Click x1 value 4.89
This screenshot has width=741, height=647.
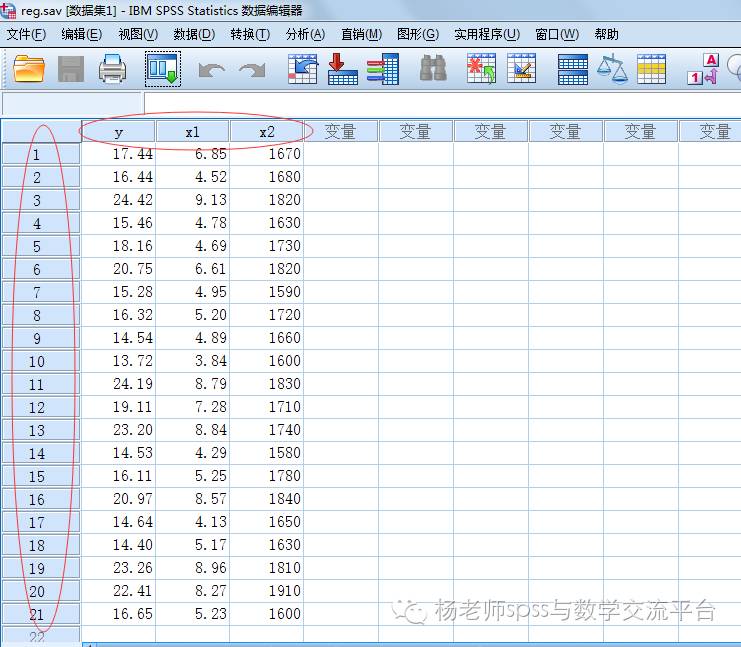click(x=193, y=338)
